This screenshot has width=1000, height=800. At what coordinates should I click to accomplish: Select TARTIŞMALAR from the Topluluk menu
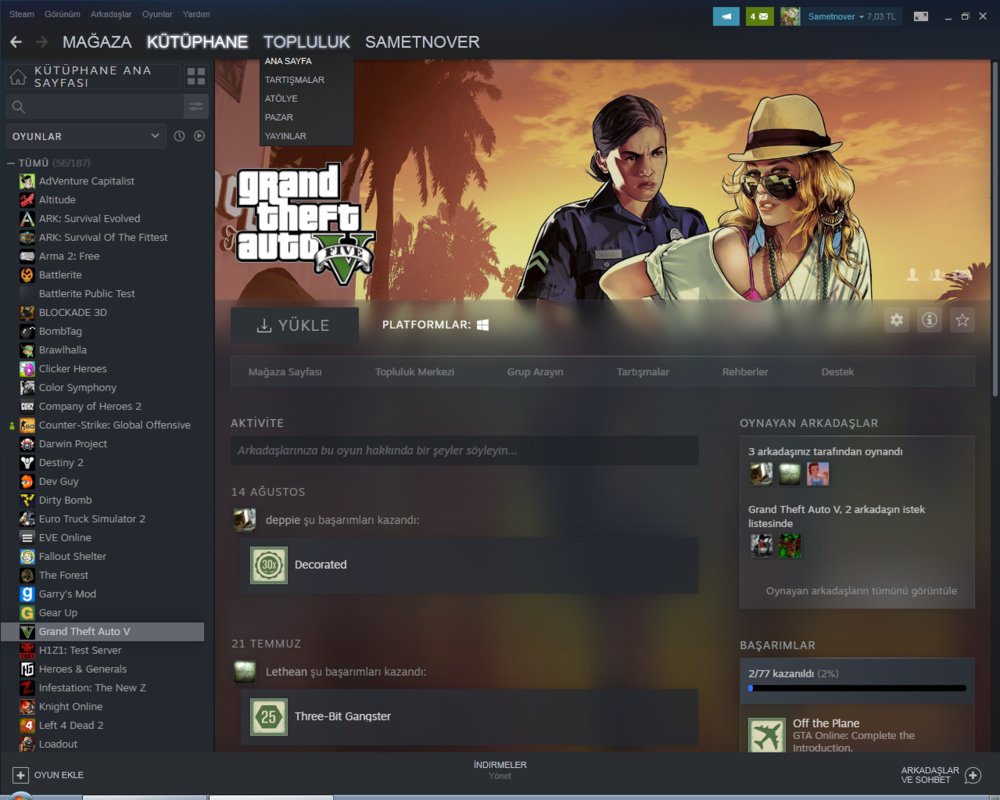[x=295, y=80]
